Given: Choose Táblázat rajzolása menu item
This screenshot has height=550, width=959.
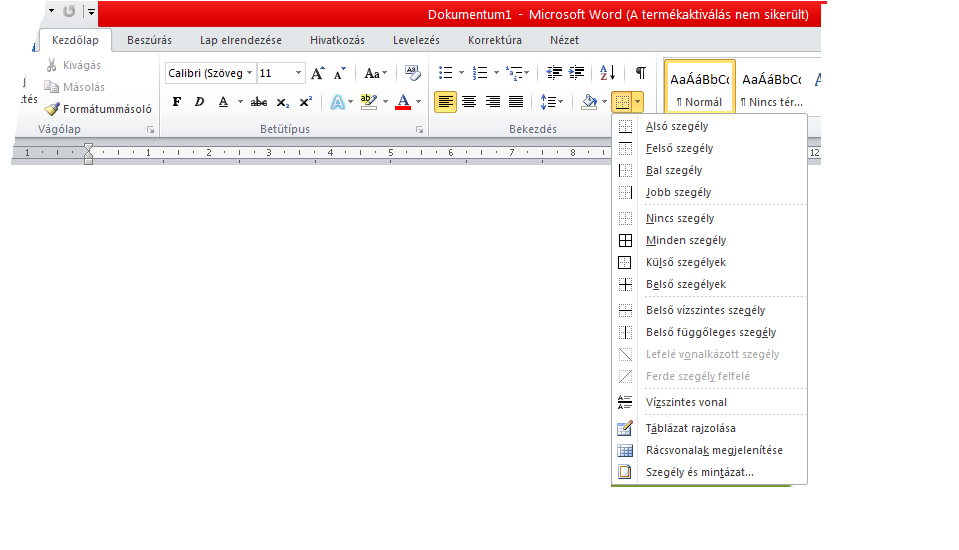Looking at the screenshot, I should (x=709, y=428).
